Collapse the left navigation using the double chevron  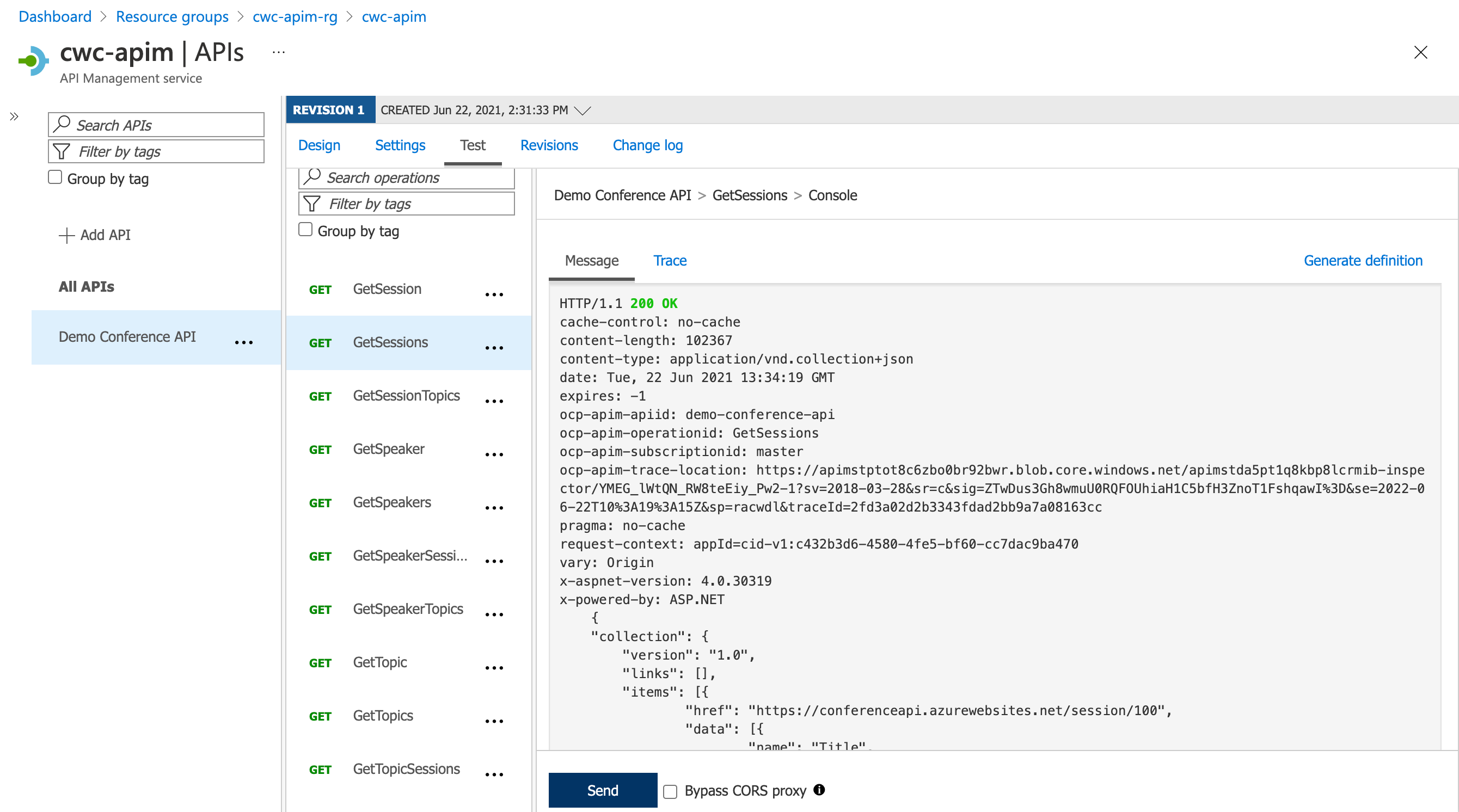(14, 116)
